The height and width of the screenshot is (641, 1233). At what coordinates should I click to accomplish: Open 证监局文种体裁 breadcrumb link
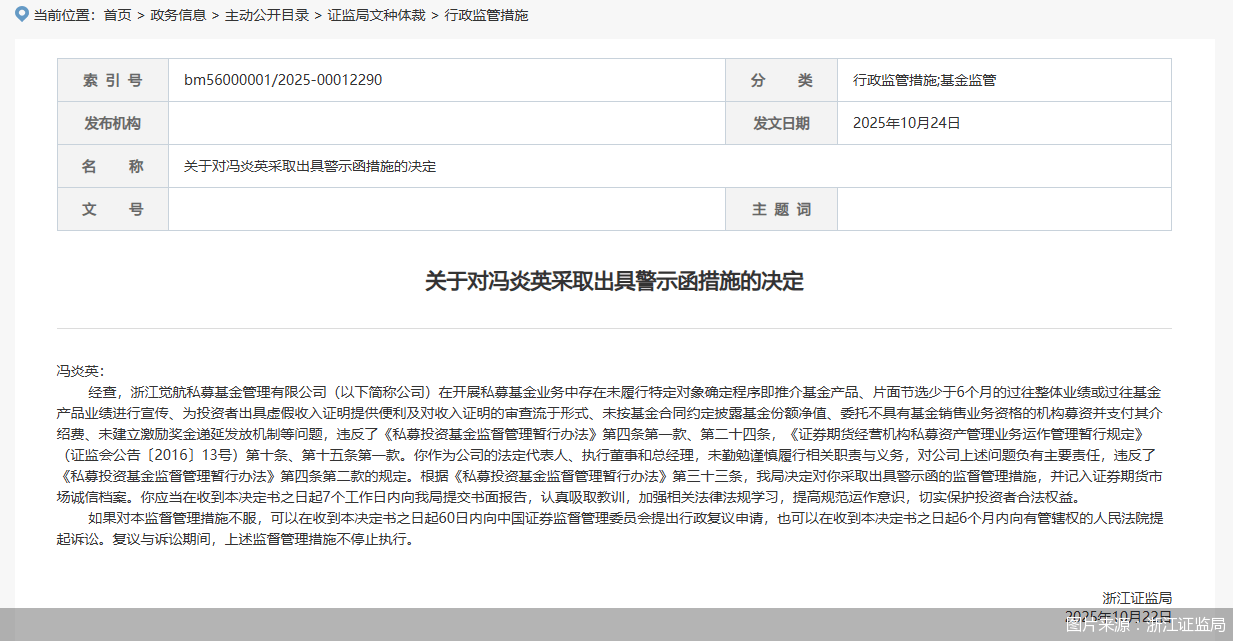click(369, 16)
